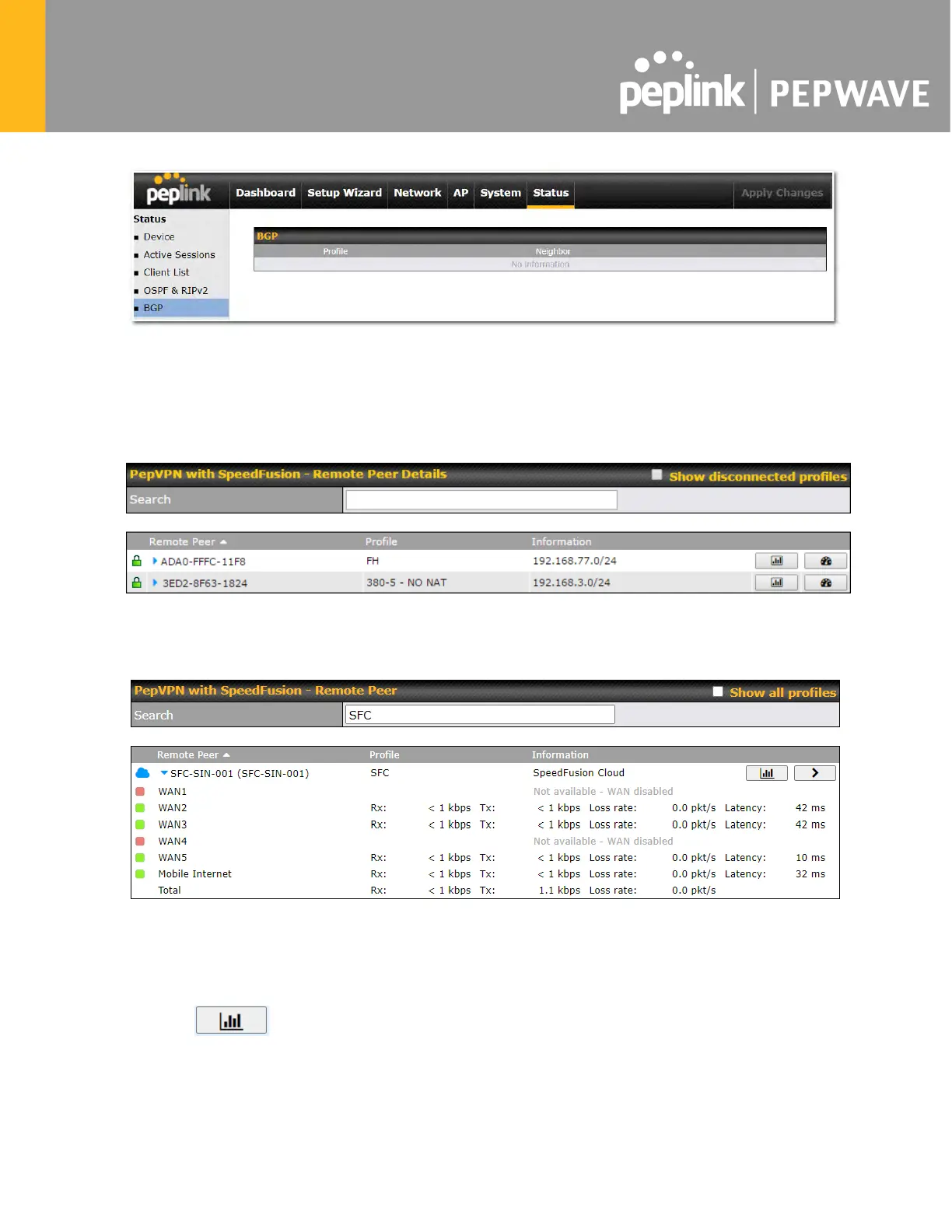The height and width of the screenshot is (1232, 952).
Task: Click lock icon for ADA0-FFFC-11F8
Action: coord(137,561)
